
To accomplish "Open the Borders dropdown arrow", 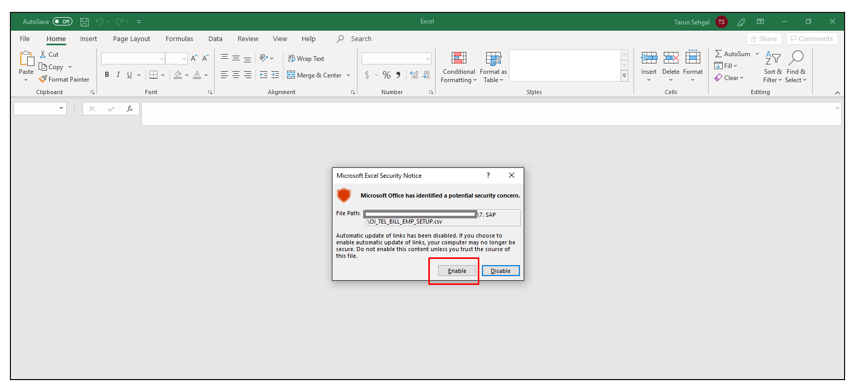I will [x=163, y=75].
